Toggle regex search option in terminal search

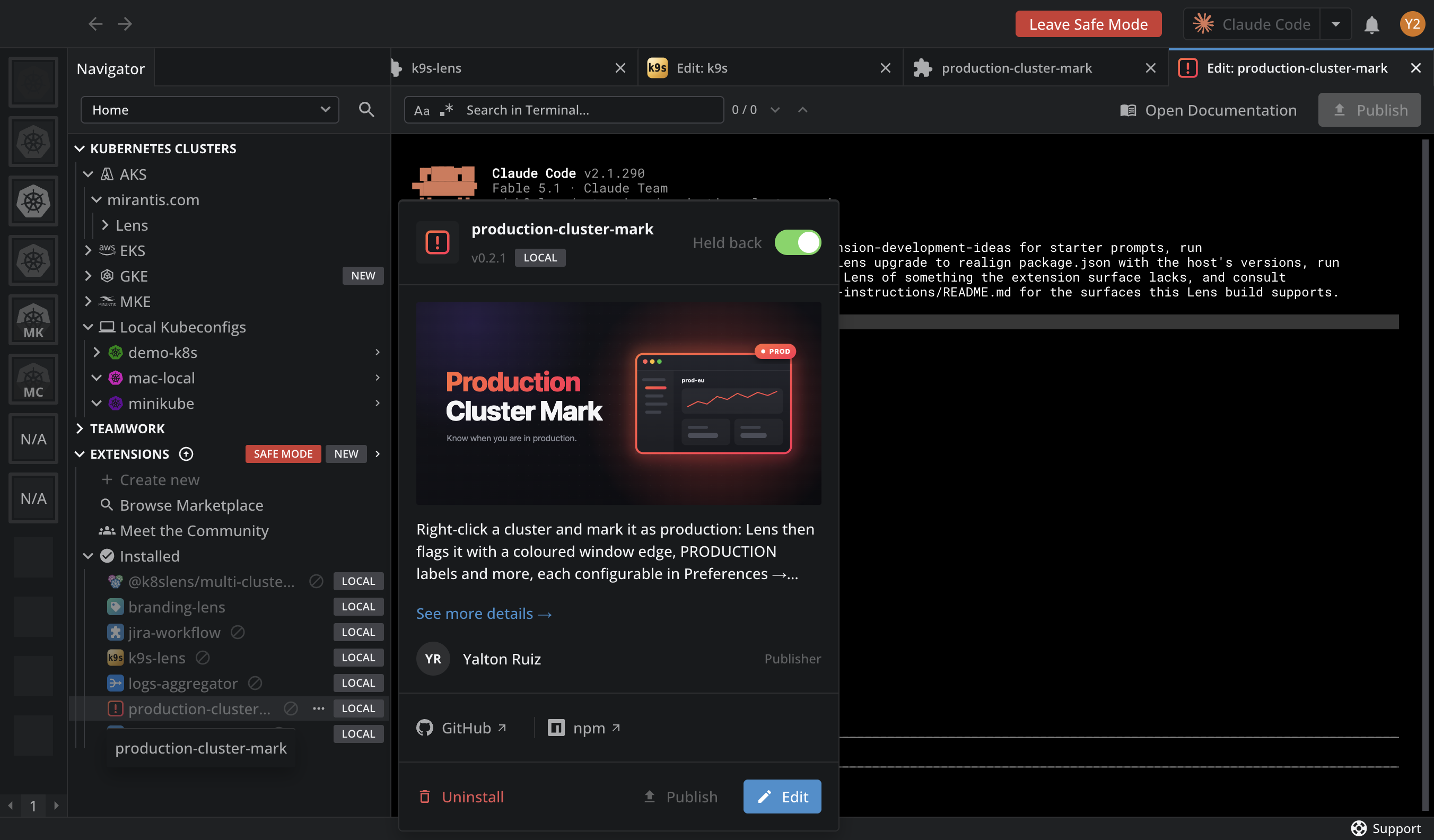coord(447,110)
